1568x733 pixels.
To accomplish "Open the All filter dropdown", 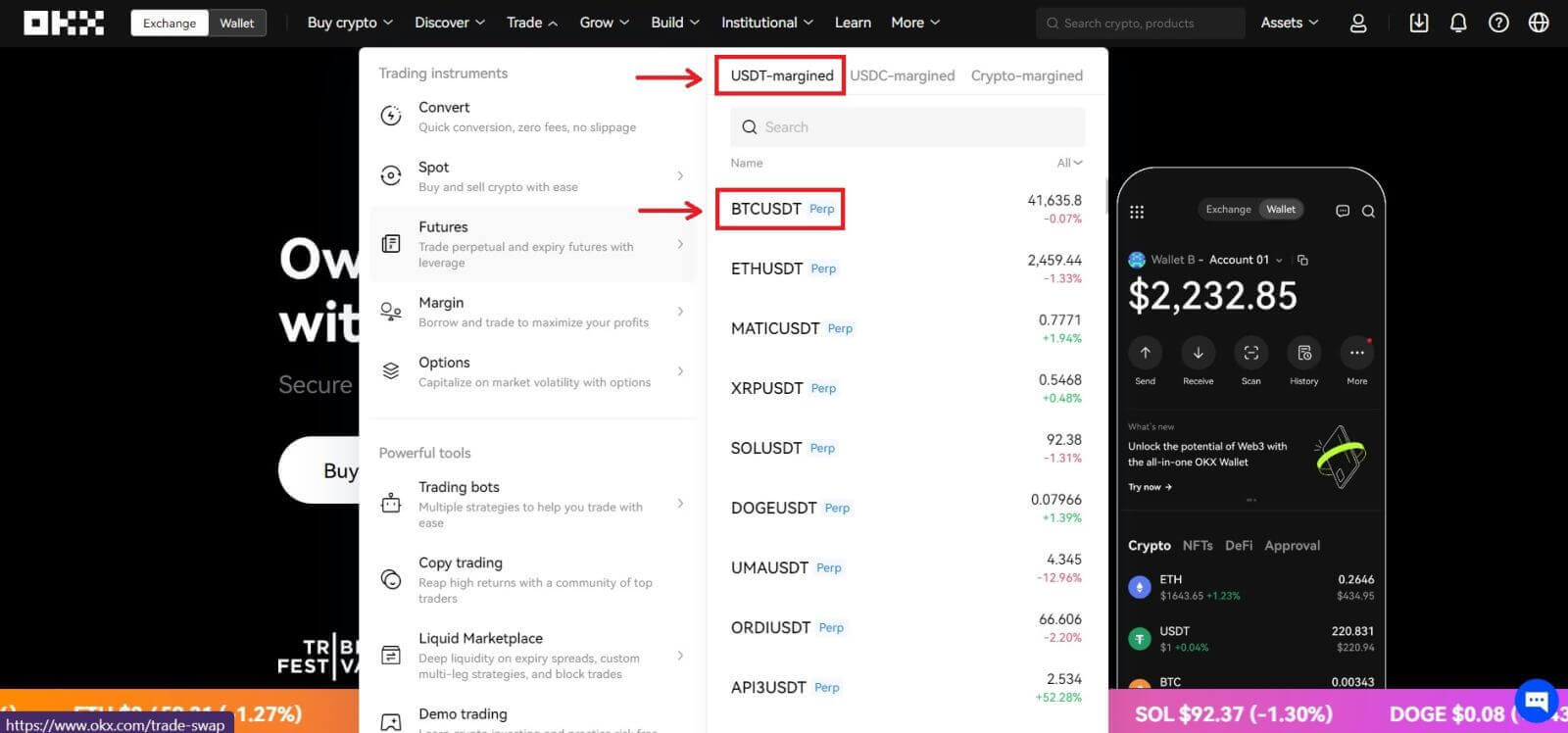I will tap(1069, 163).
